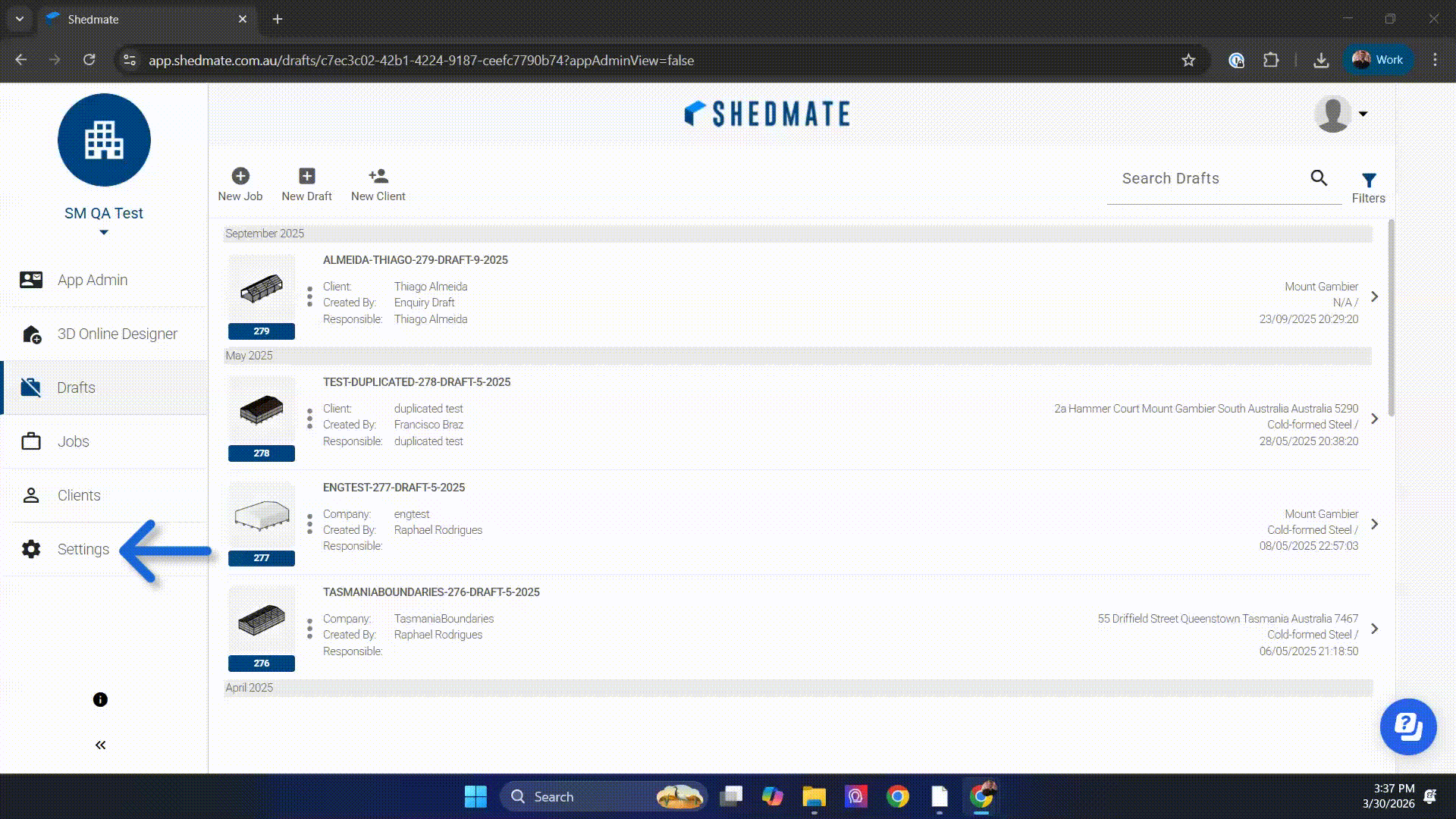Open the help chat bubble icon
Screen dimensions: 1456x819
[1407, 726]
